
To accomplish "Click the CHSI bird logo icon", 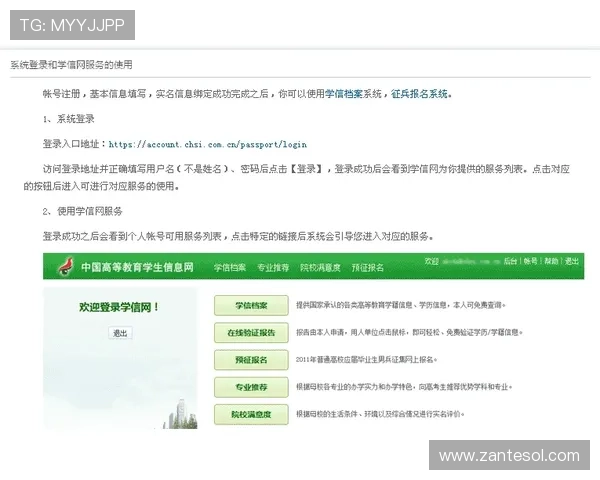I will pyautogui.click(x=66, y=266).
